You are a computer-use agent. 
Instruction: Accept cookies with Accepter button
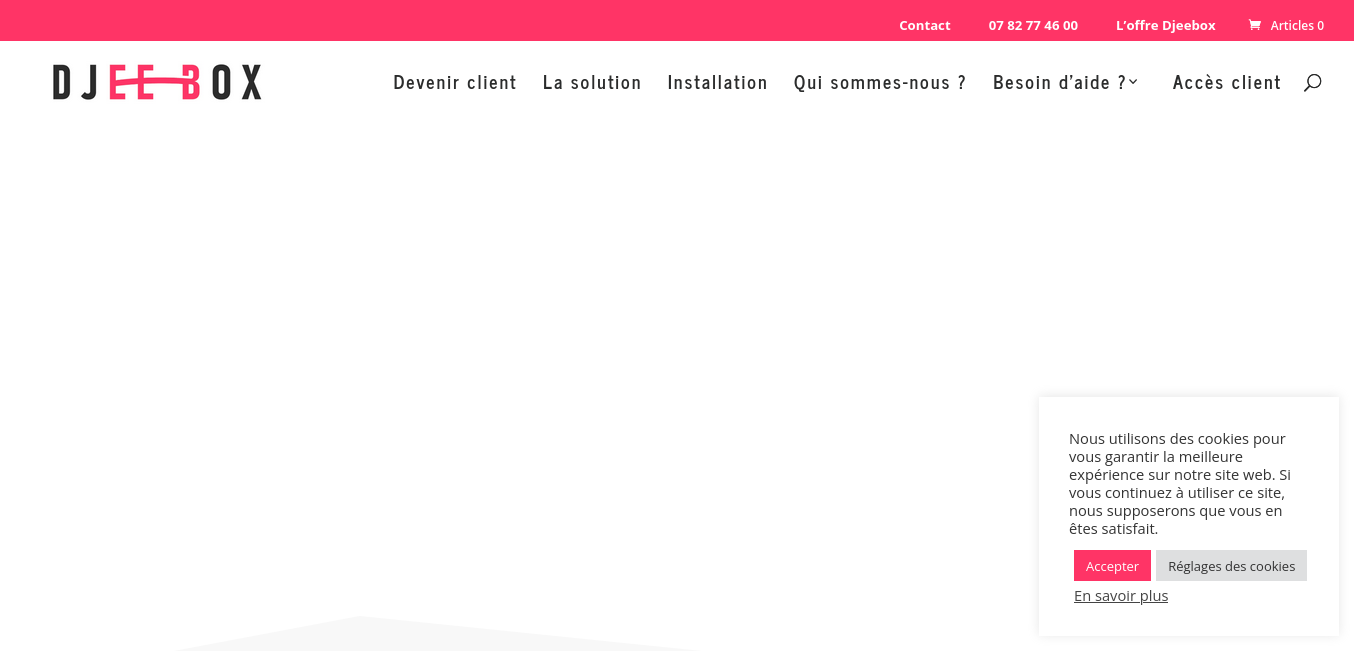pos(1112,566)
